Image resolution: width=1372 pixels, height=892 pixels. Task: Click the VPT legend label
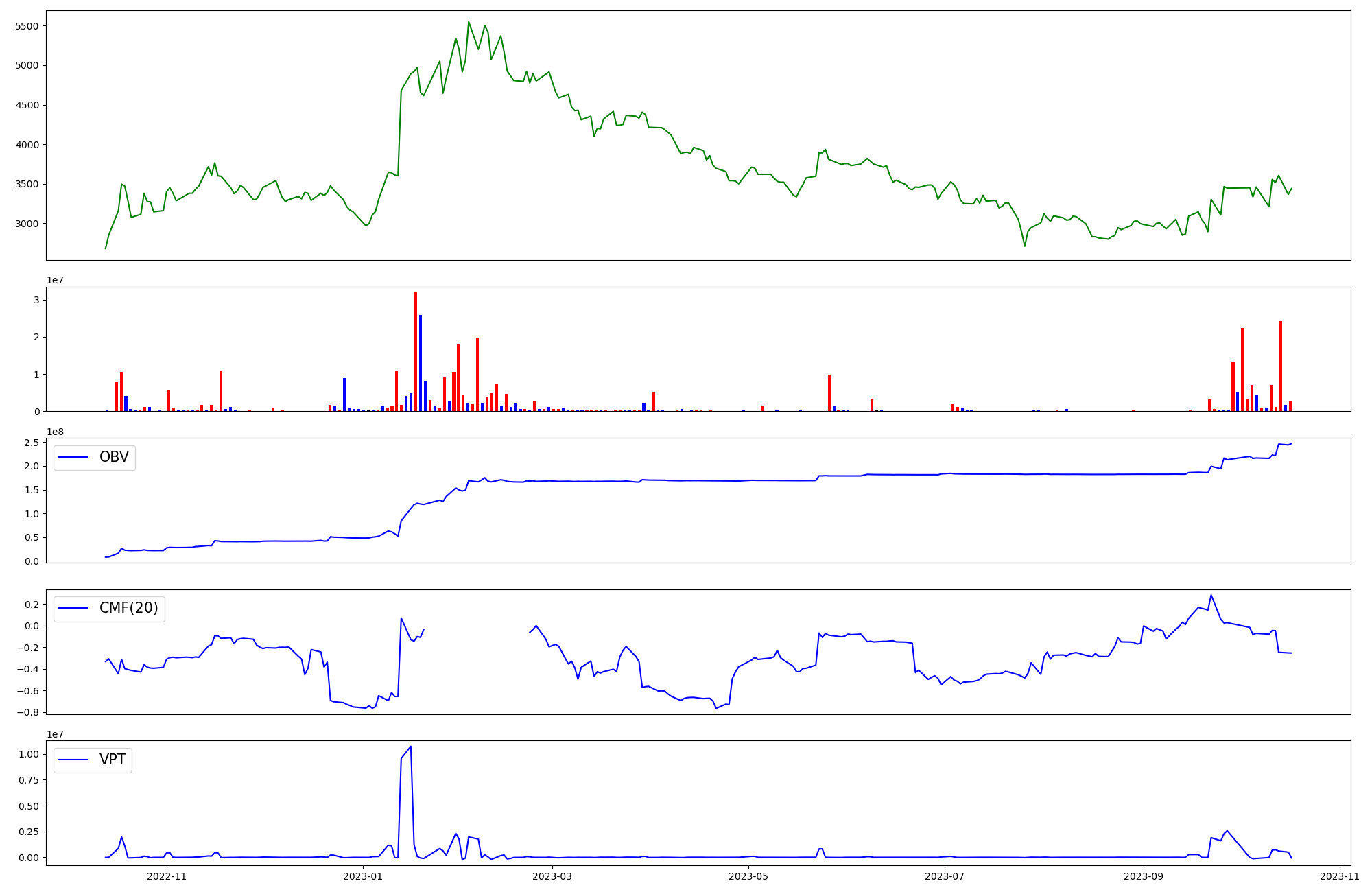[113, 760]
